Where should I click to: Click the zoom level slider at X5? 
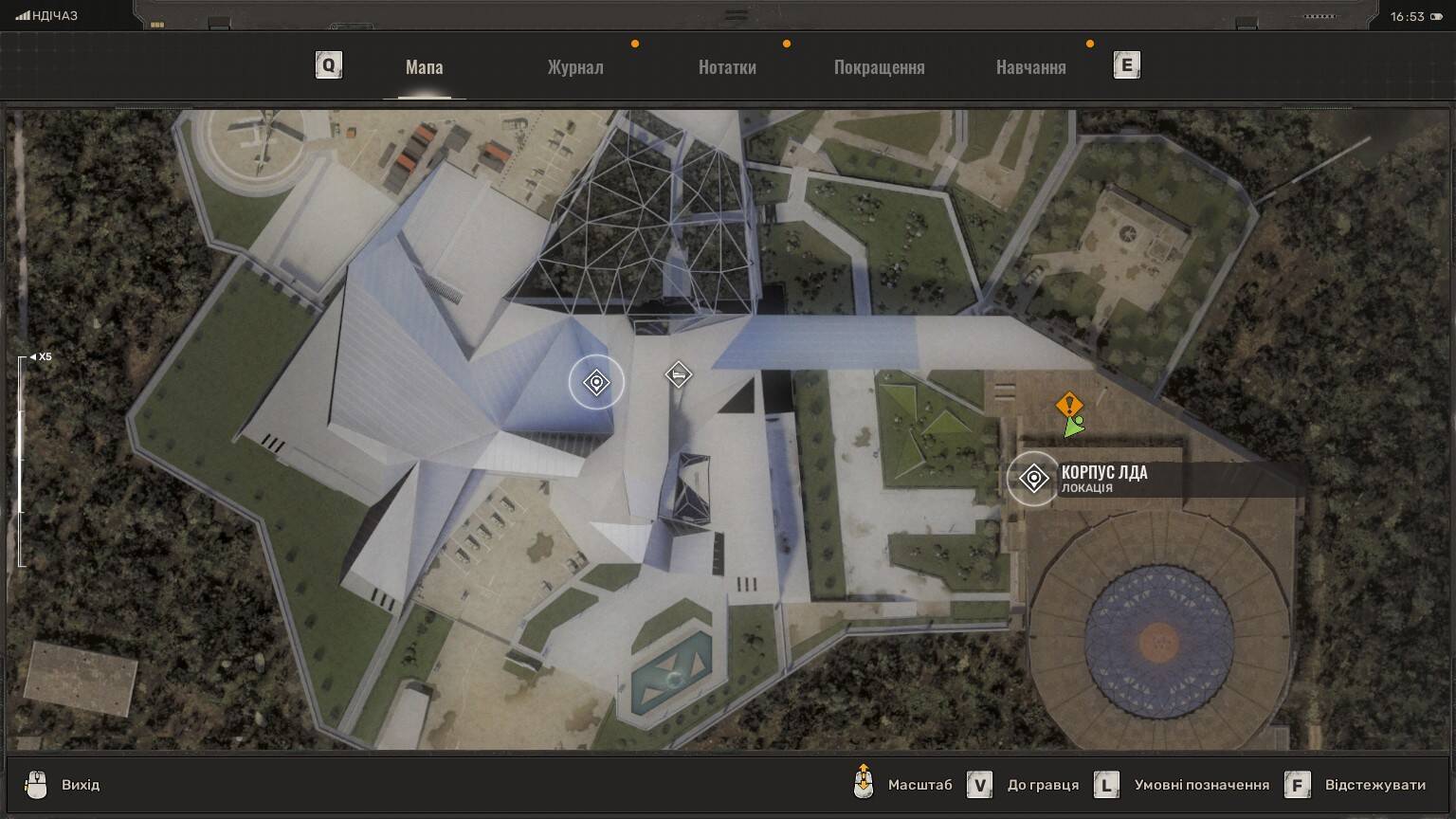click(20, 462)
